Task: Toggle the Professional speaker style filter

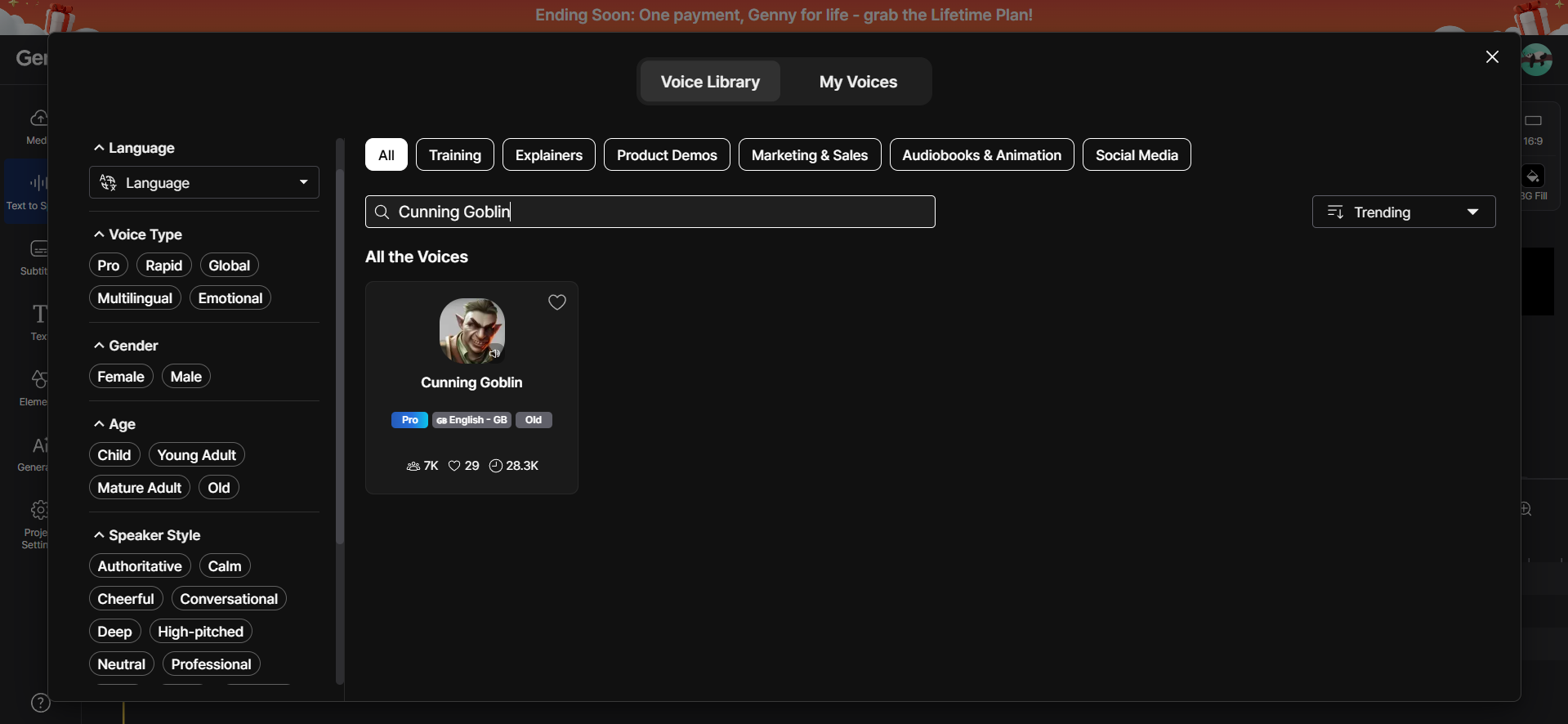Action: (x=212, y=664)
